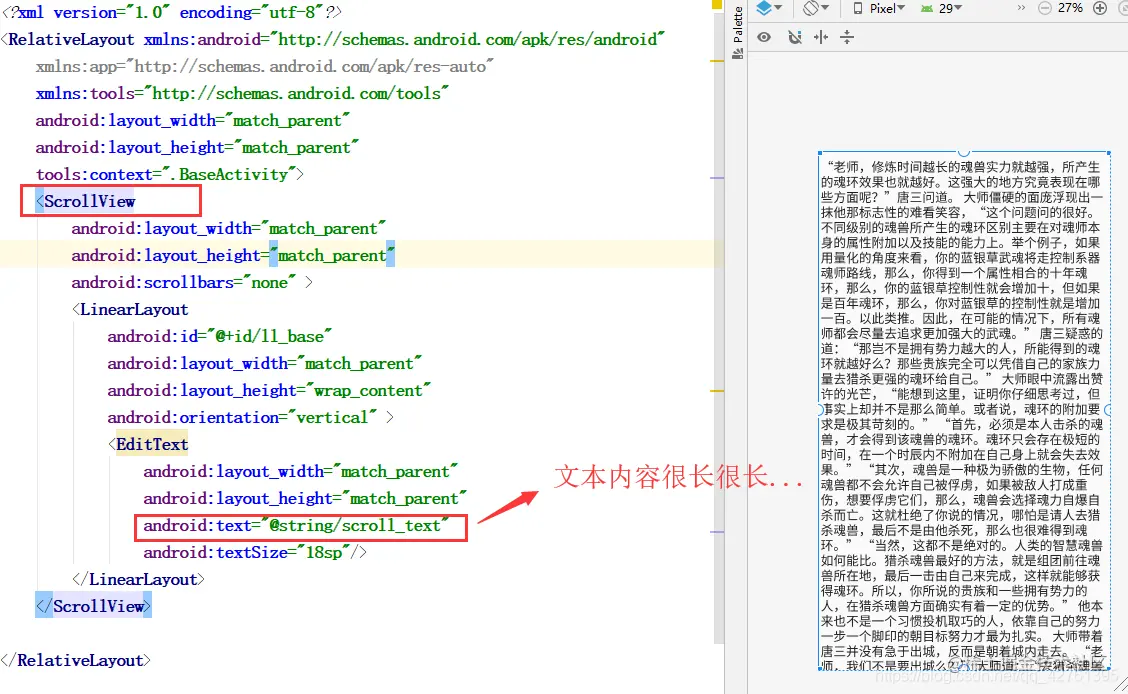The image size is (1128, 694).
Task: Click the xmlns:tools namespace line
Action: tap(242, 93)
